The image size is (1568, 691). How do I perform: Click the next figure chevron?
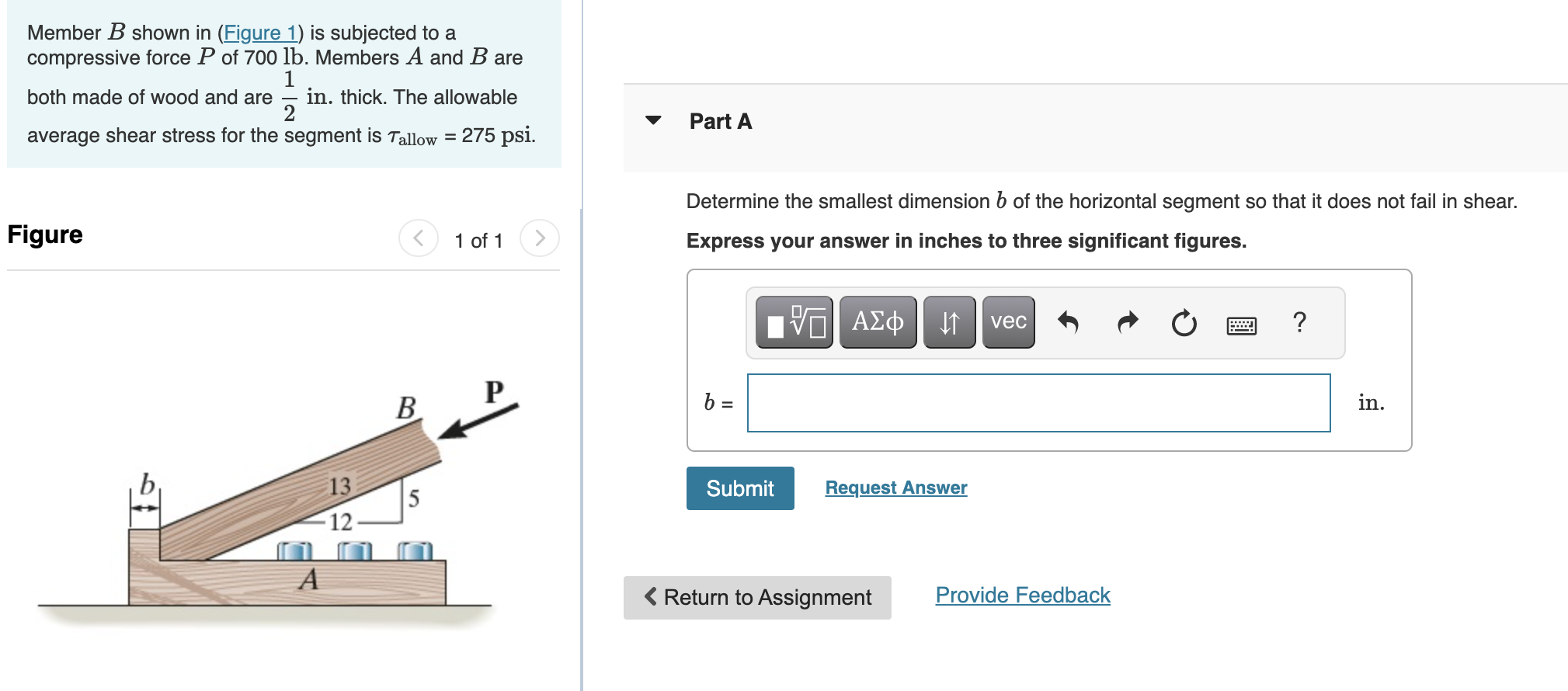540,239
